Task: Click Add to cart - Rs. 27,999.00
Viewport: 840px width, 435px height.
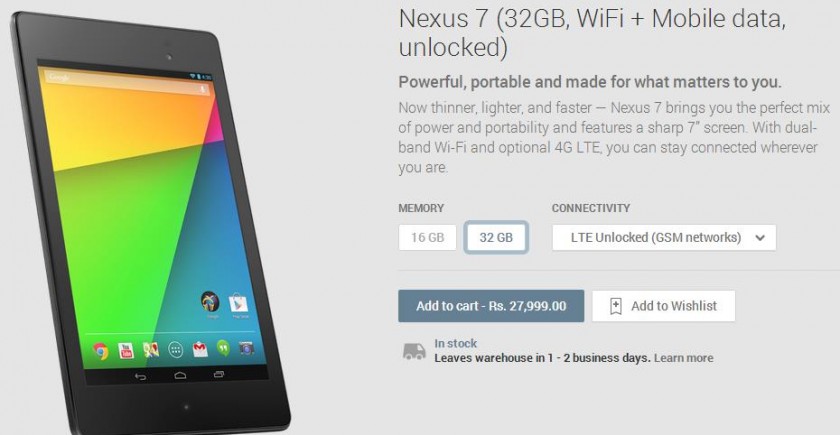Action: (491, 306)
